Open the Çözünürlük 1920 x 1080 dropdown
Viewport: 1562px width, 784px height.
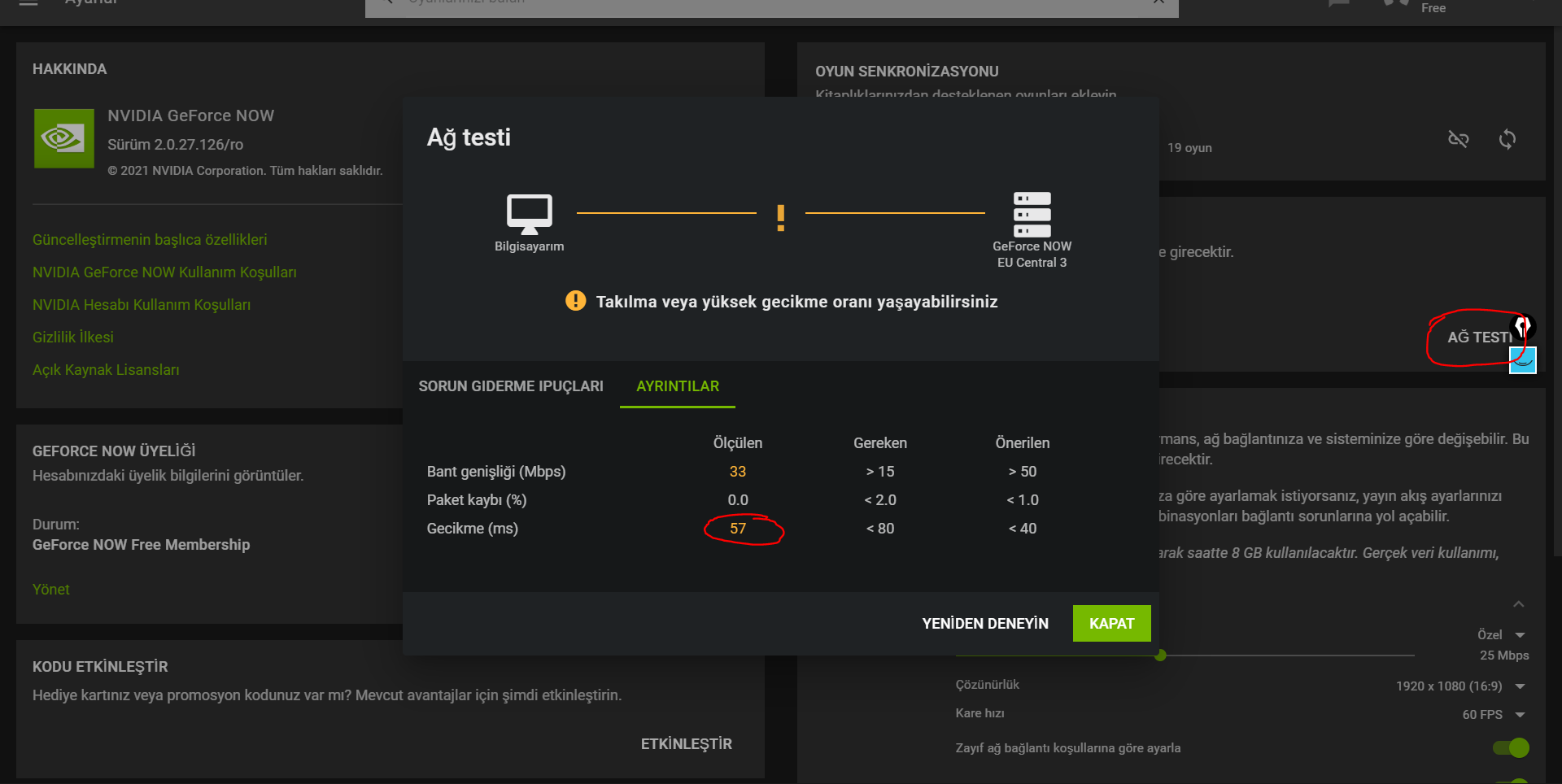(x=1461, y=686)
